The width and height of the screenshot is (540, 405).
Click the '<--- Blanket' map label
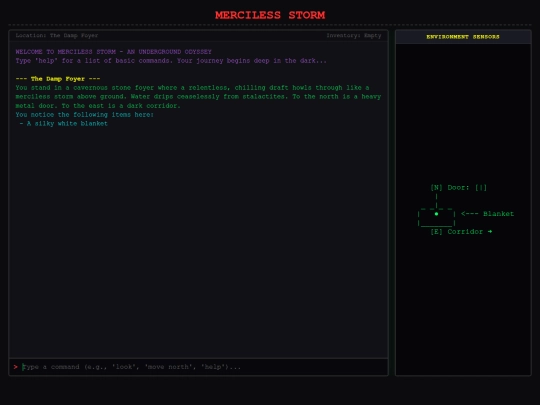487,214
